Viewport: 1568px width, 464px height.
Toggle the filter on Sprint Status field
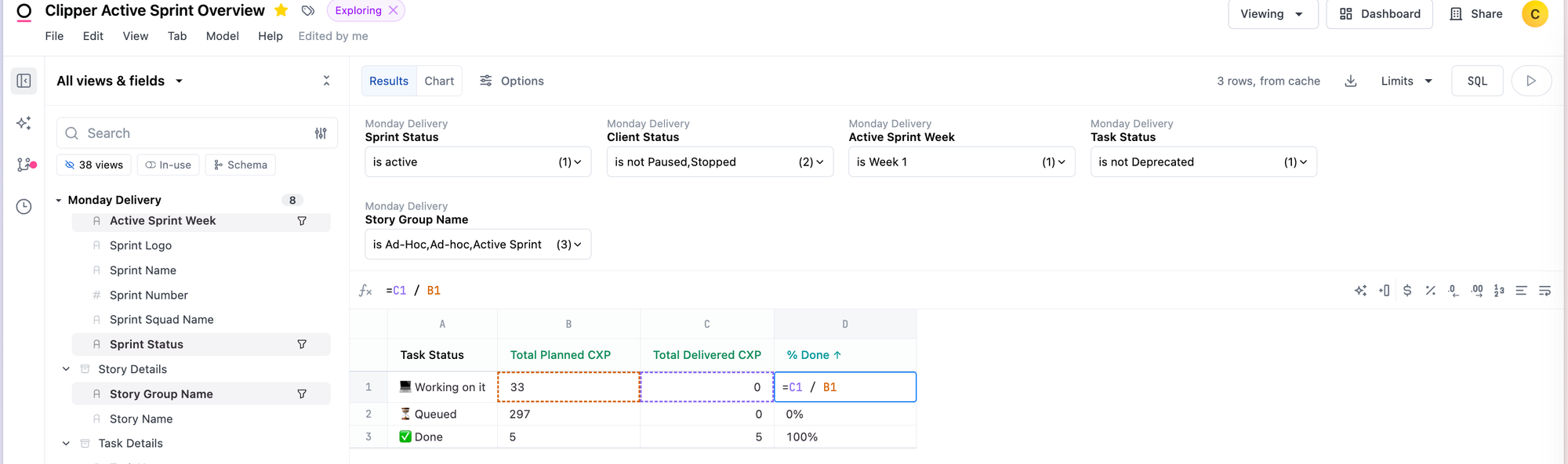click(302, 344)
